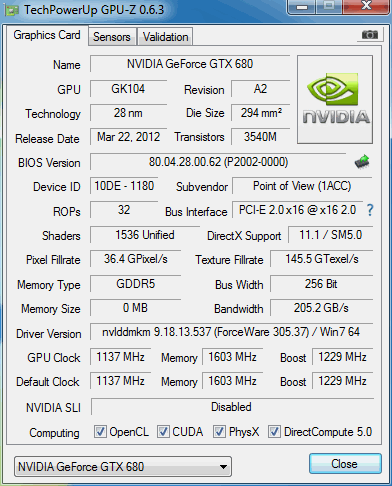
Task: Toggle the OpenCL checkbox
Action: tap(100, 432)
